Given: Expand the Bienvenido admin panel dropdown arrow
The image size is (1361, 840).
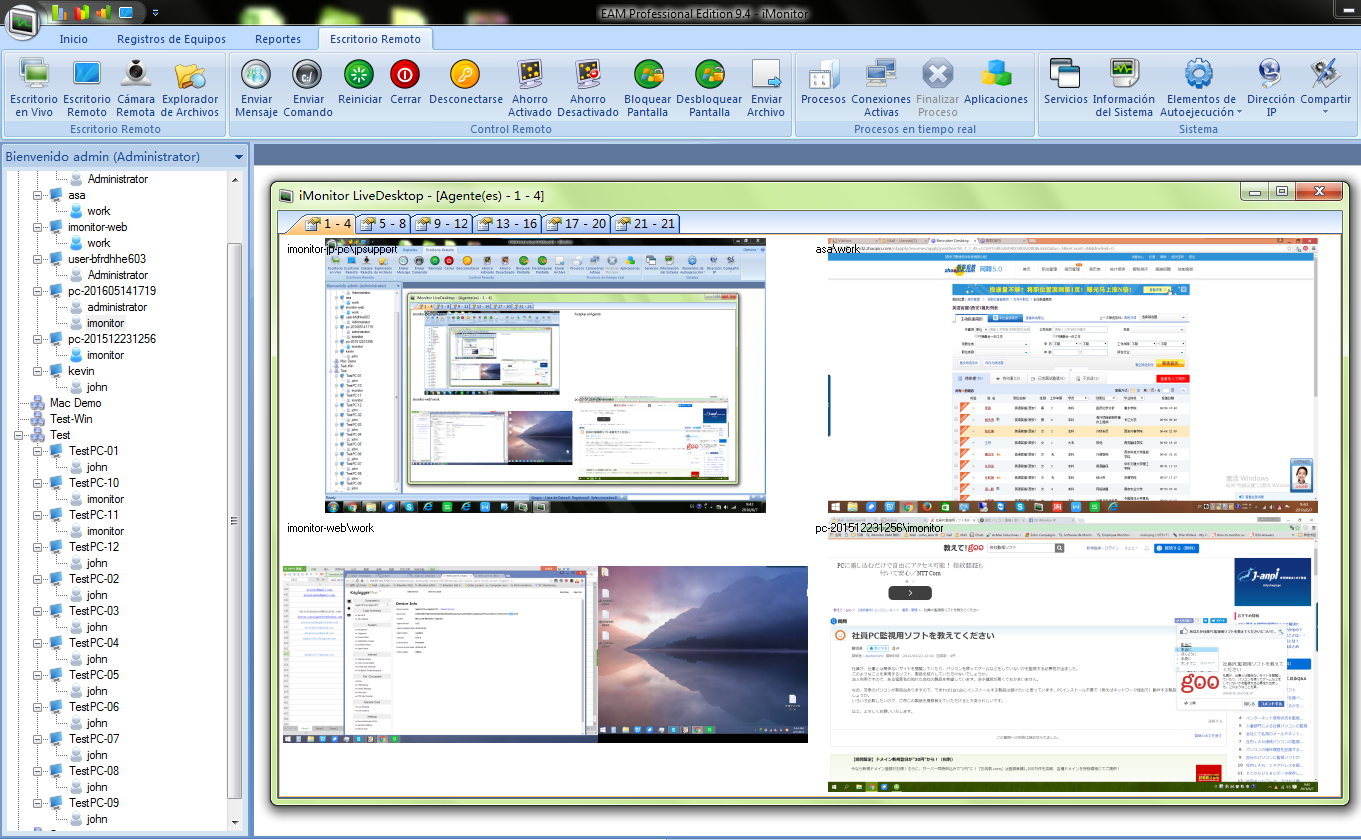Looking at the screenshot, I should tap(239, 157).
